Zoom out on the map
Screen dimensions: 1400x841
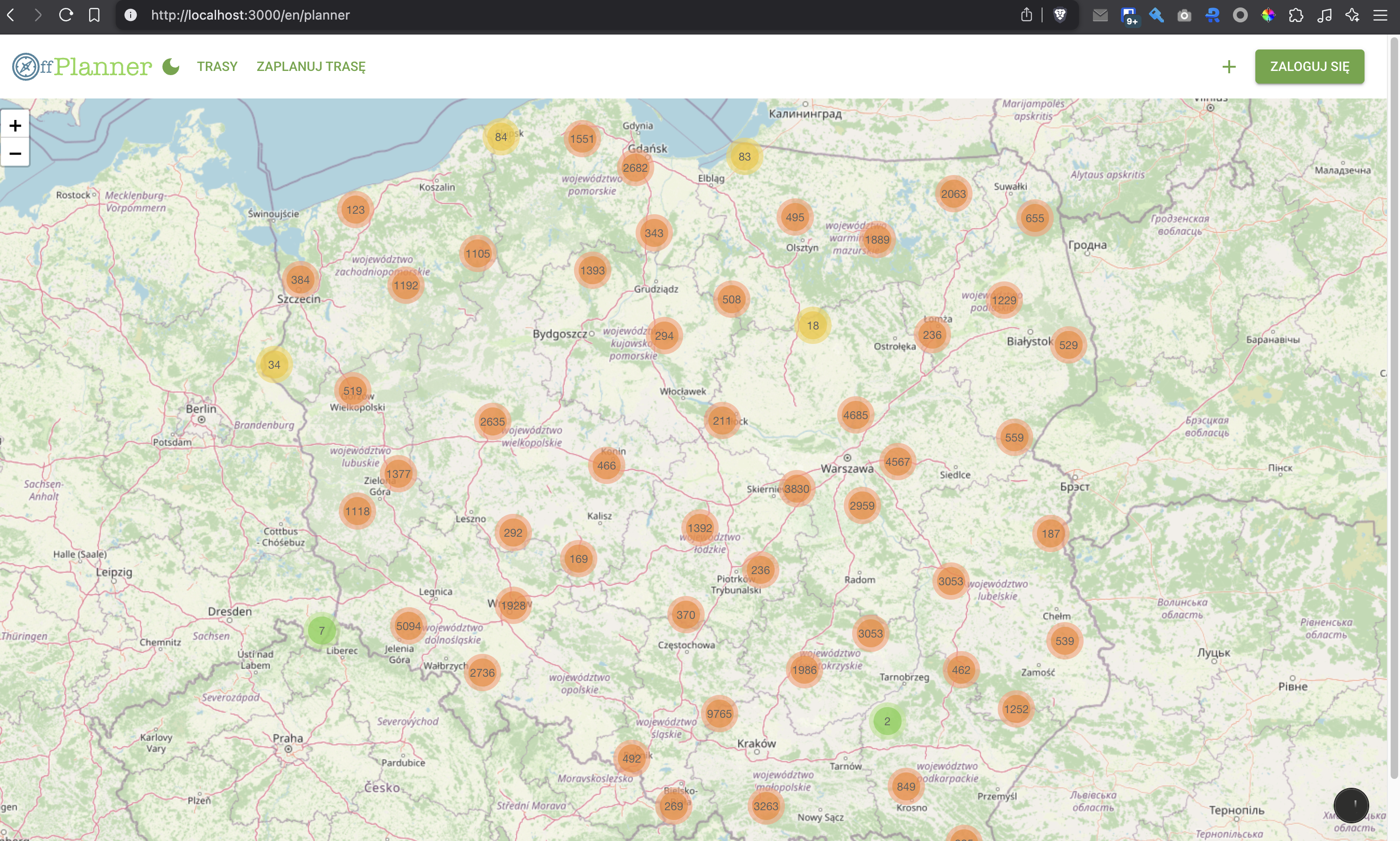pos(15,153)
